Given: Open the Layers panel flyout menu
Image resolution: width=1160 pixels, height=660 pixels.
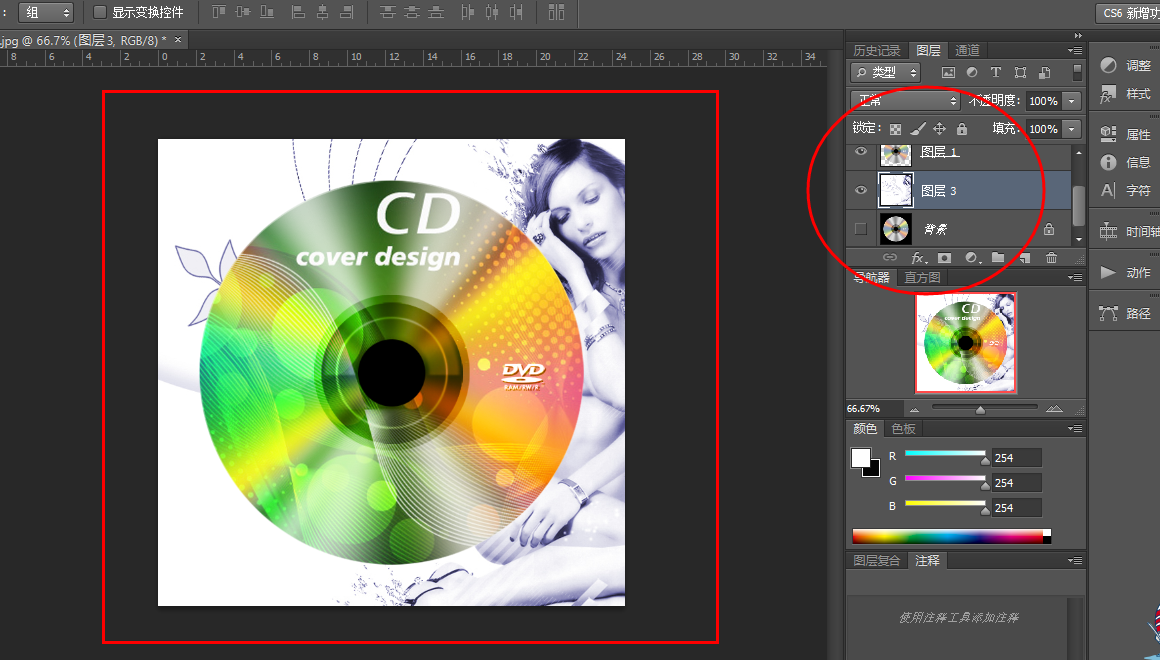Looking at the screenshot, I should 1075,50.
